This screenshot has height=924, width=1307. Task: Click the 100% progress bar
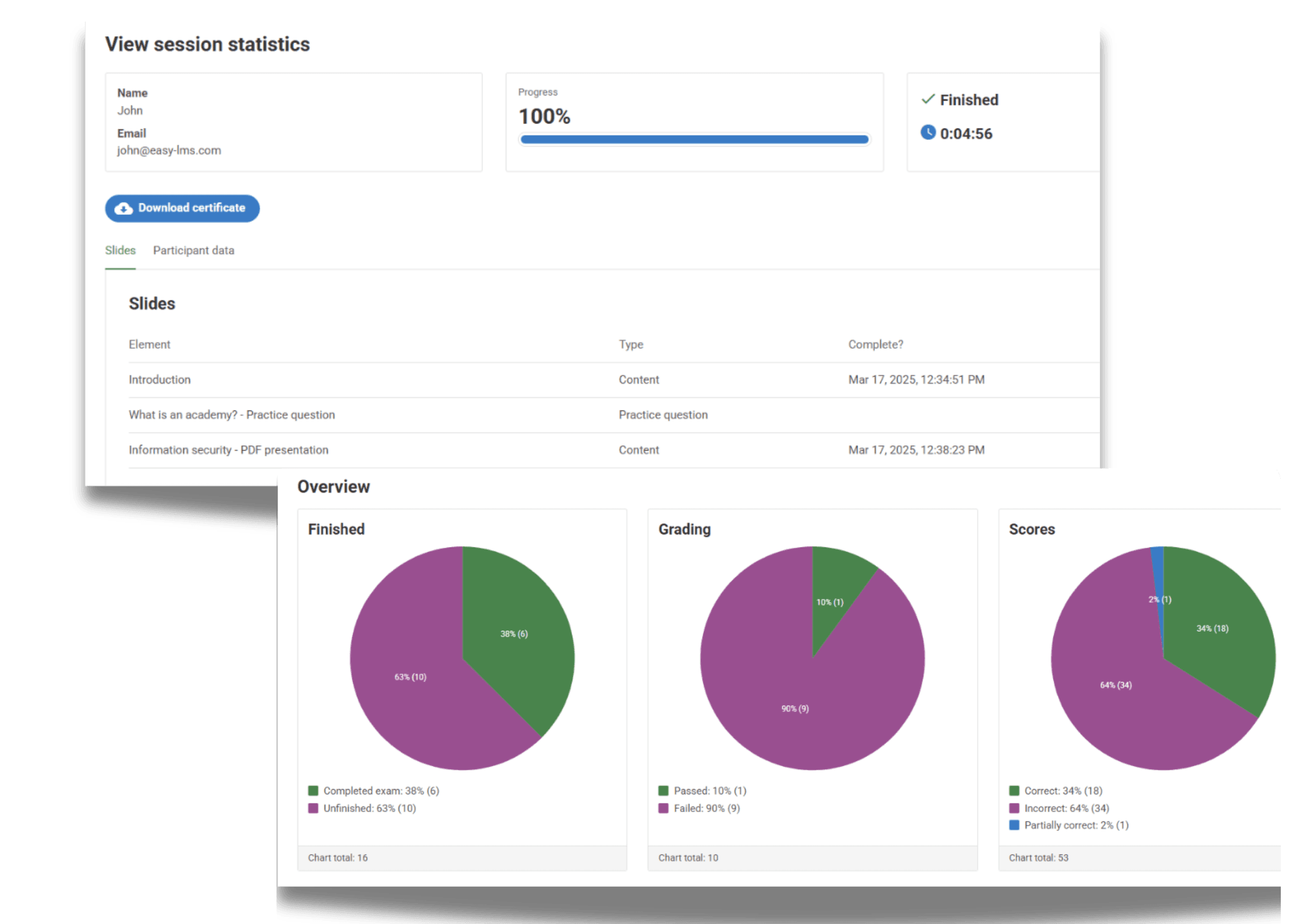coord(694,139)
